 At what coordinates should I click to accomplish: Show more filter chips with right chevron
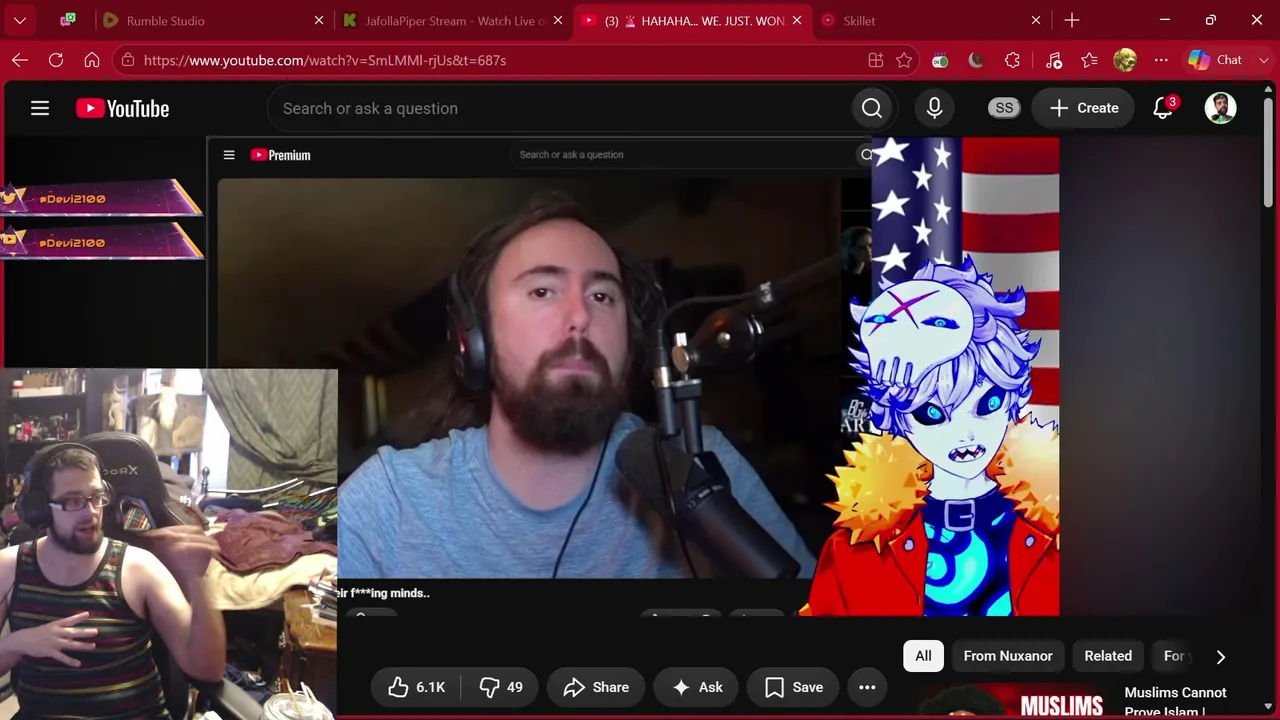click(x=1220, y=656)
